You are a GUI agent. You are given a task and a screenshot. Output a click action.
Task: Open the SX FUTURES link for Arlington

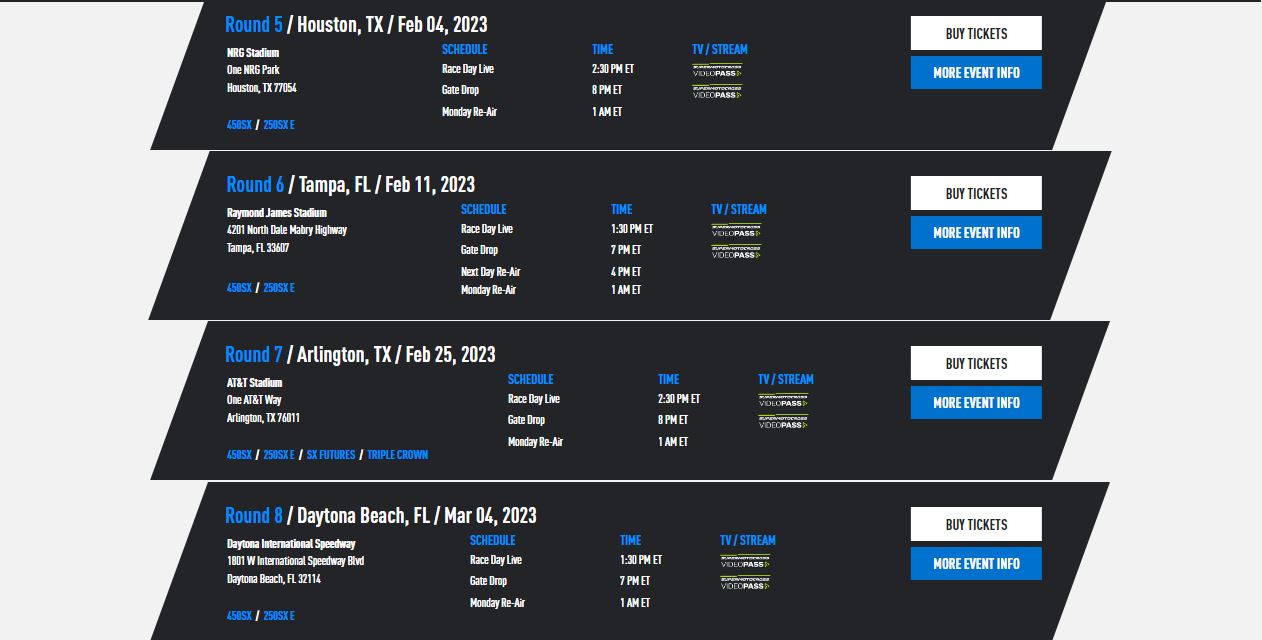333,454
